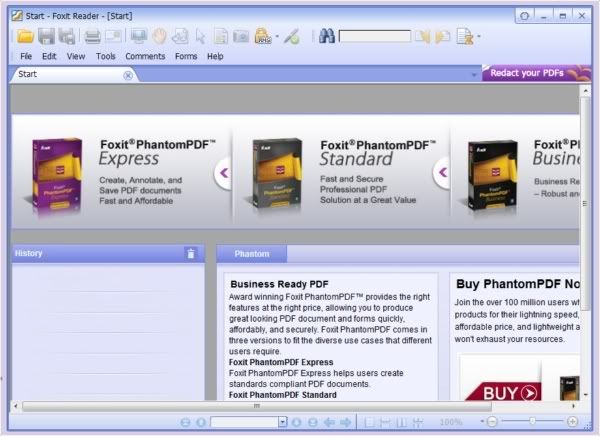Open the Tools menu
The image size is (600, 436).
pyautogui.click(x=106, y=56)
